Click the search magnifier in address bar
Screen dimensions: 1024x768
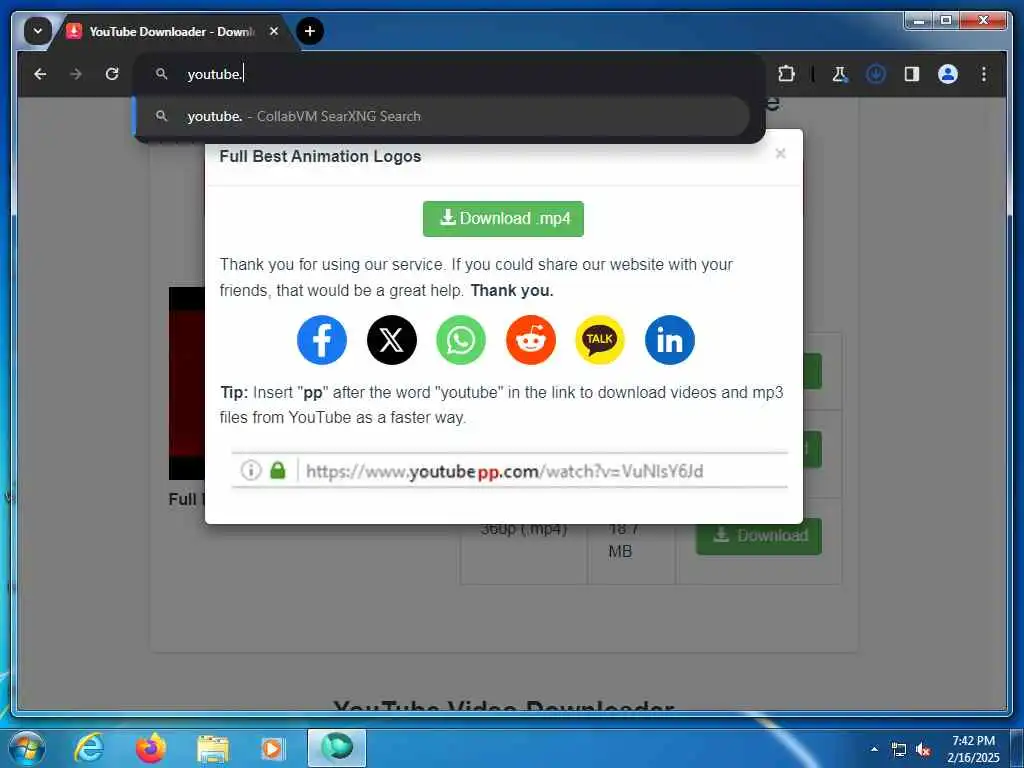[161, 74]
